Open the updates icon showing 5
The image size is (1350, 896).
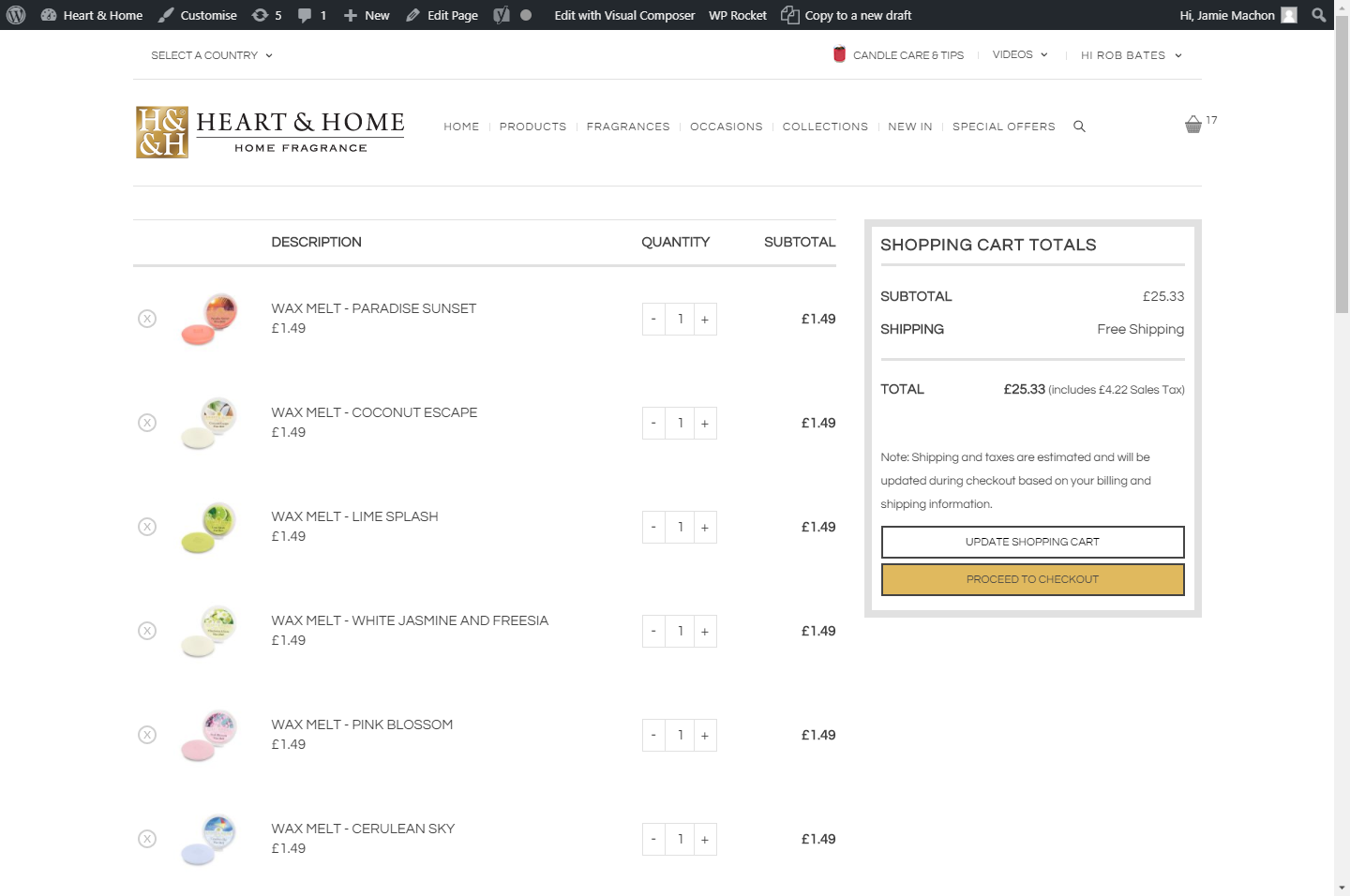coord(260,15)
